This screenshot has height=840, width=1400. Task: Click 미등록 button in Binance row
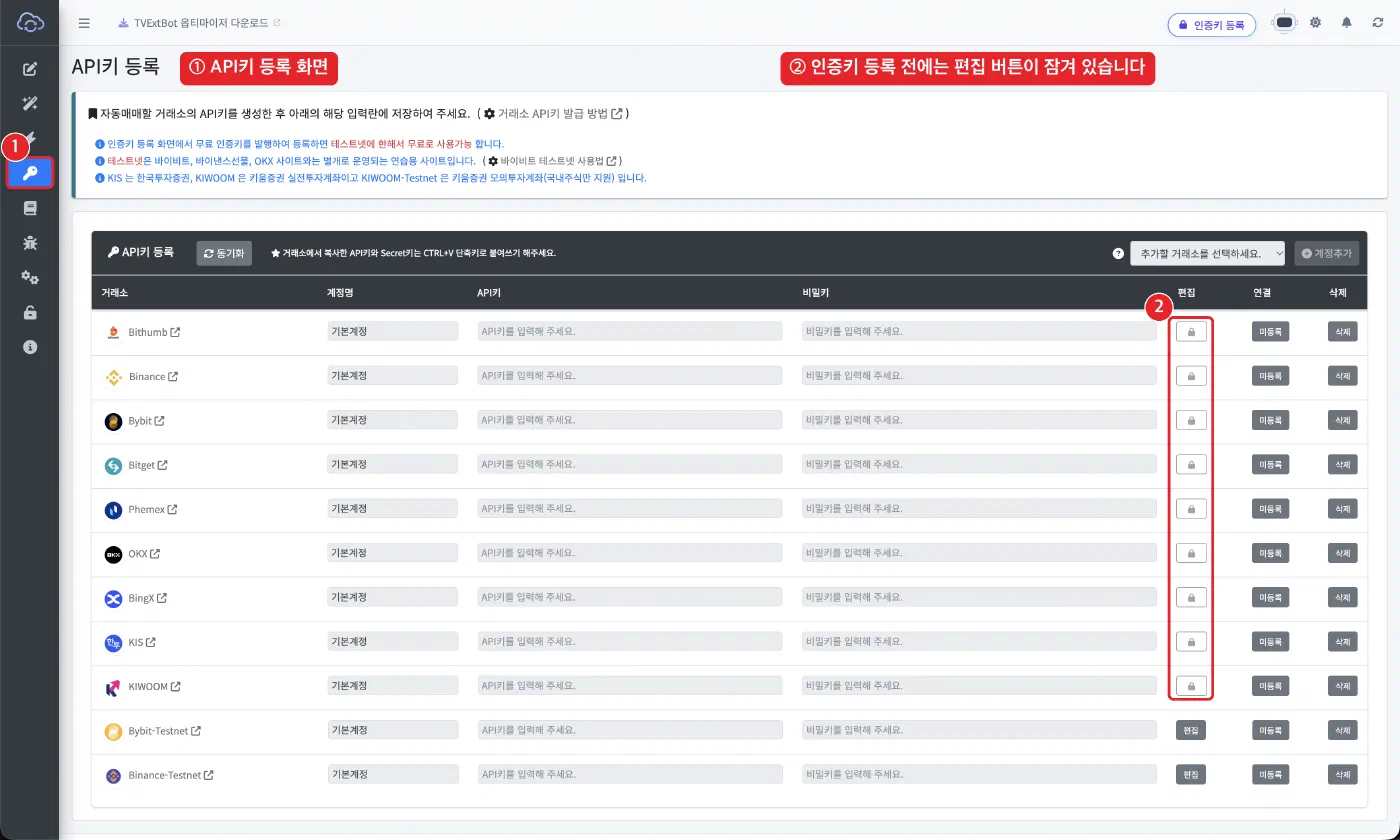point(1270,376)
